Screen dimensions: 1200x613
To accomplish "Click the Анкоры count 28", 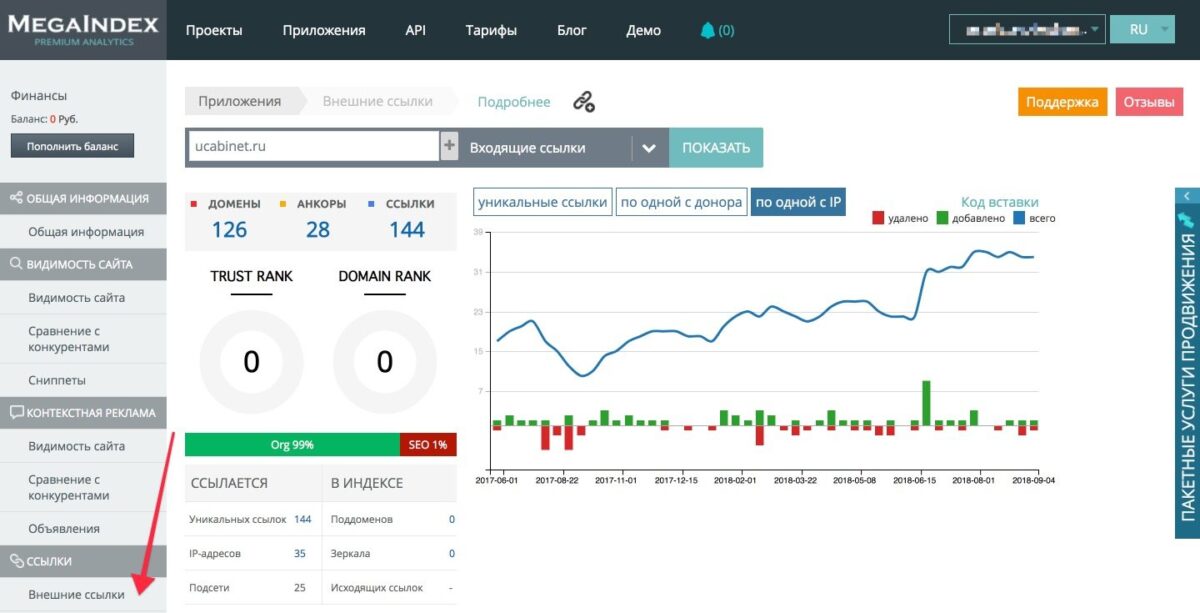I will point(318,230).
